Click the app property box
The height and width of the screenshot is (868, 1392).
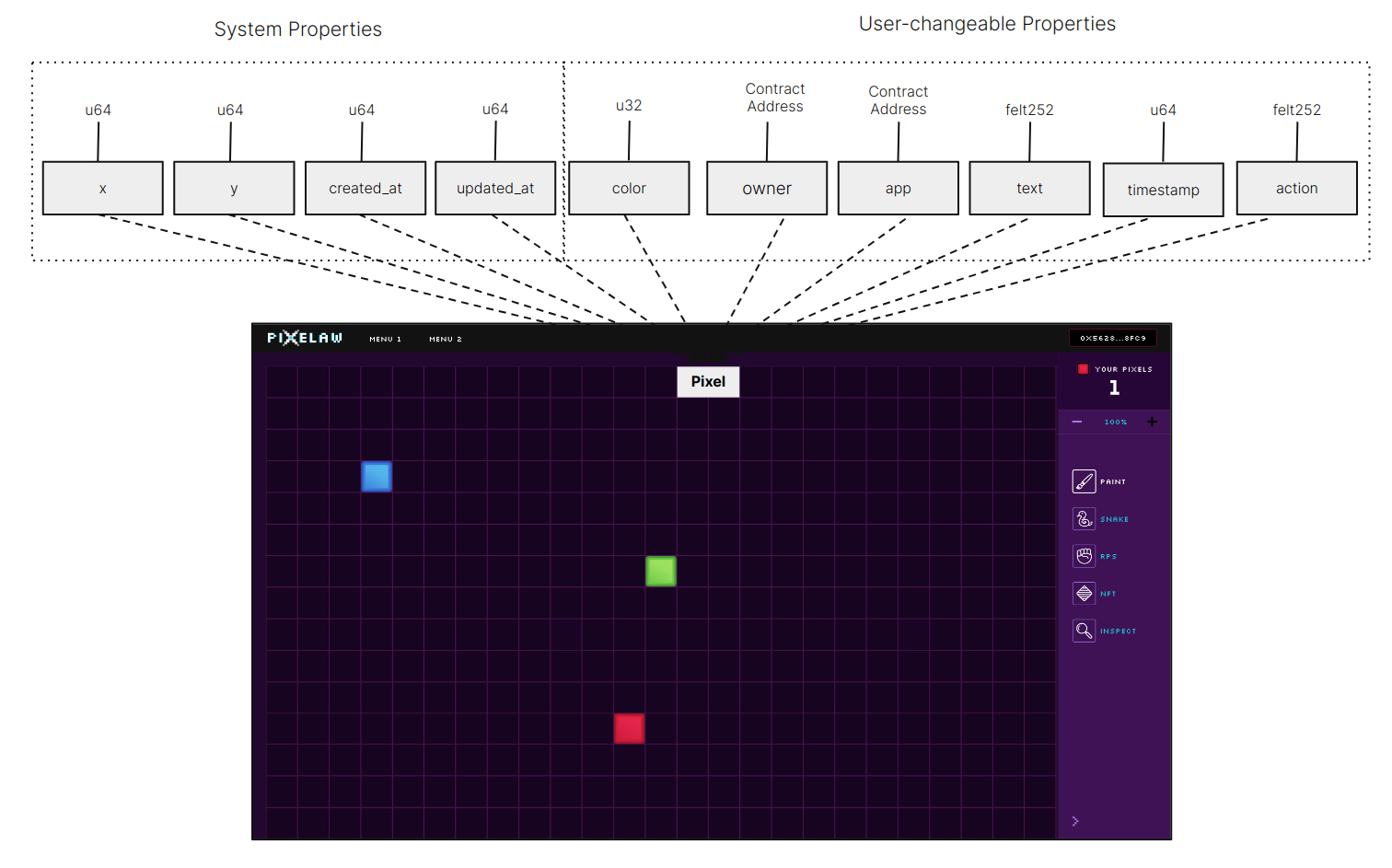(x=899, y=189)
